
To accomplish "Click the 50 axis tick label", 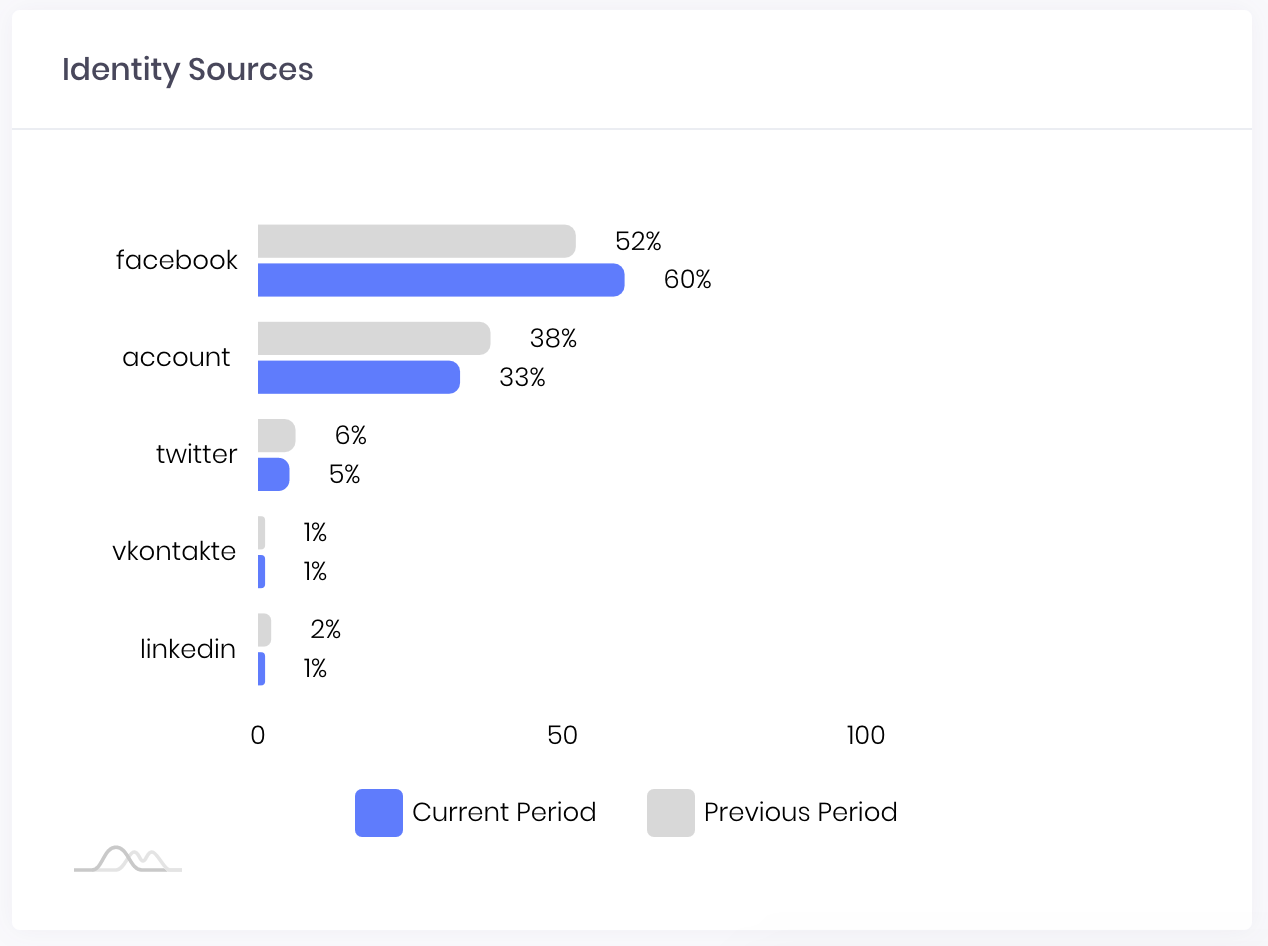I will click(x=563, y=735).
